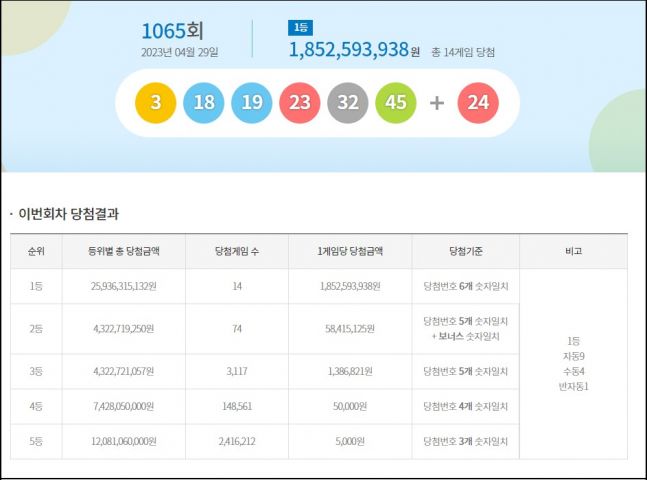Click the 비고 column header
Viewport: 647px width, 480px height.
[573, 251]
